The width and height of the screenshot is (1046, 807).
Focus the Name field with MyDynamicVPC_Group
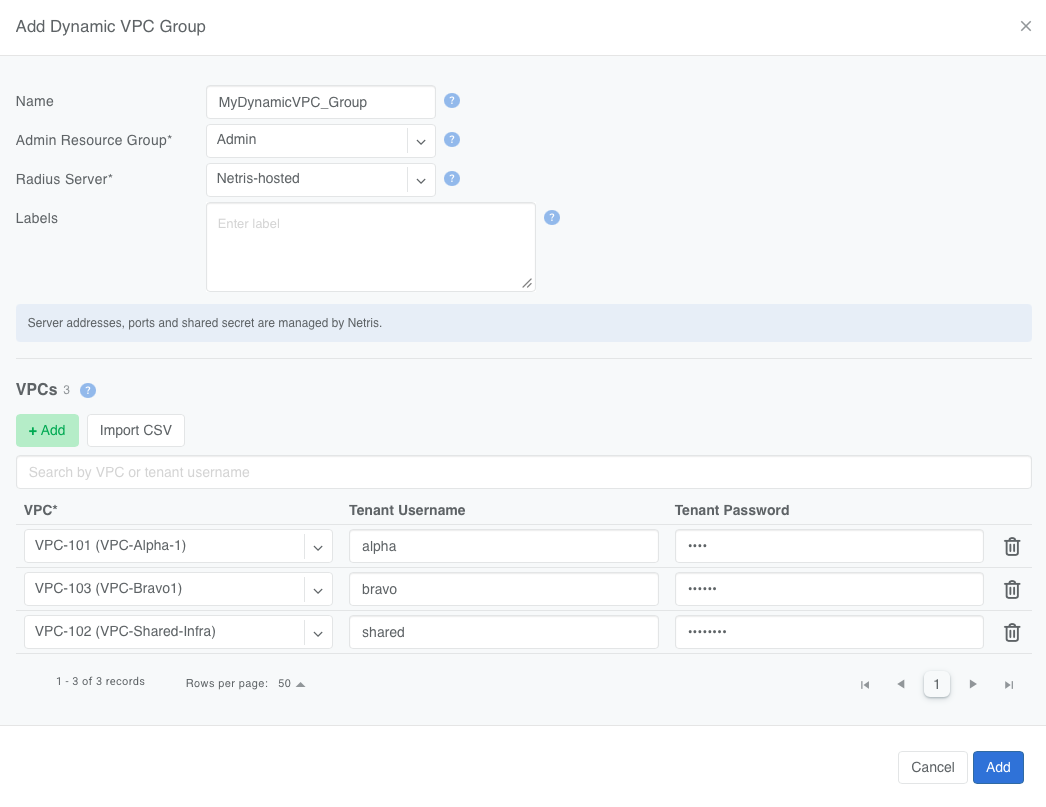(x=321, y=102)
